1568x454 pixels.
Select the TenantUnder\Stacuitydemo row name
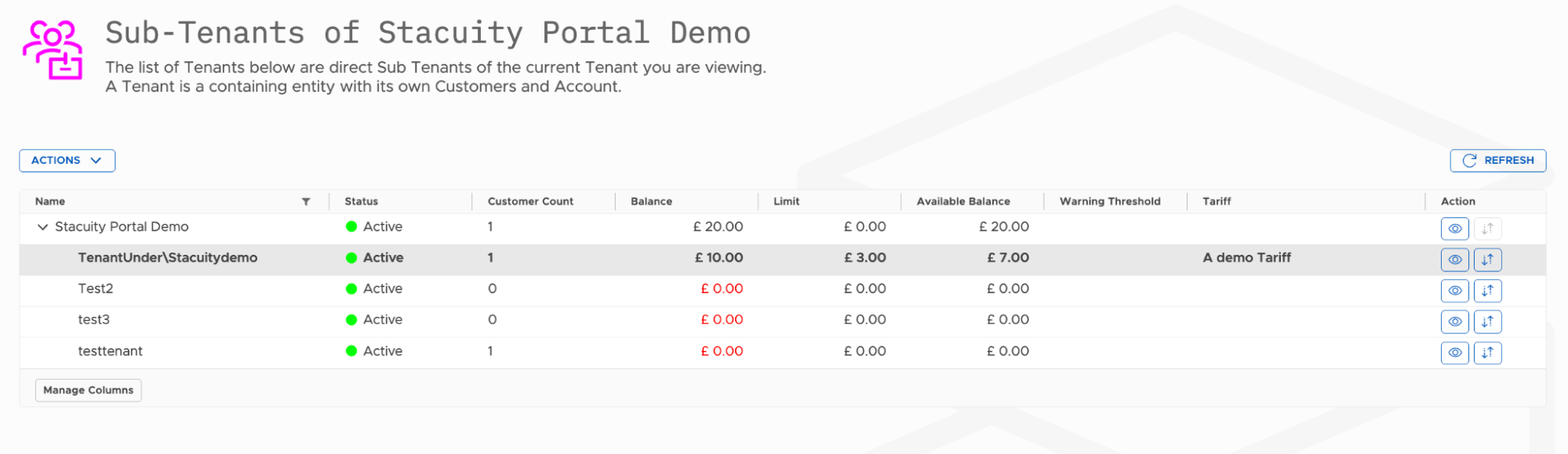click(168, 257)
